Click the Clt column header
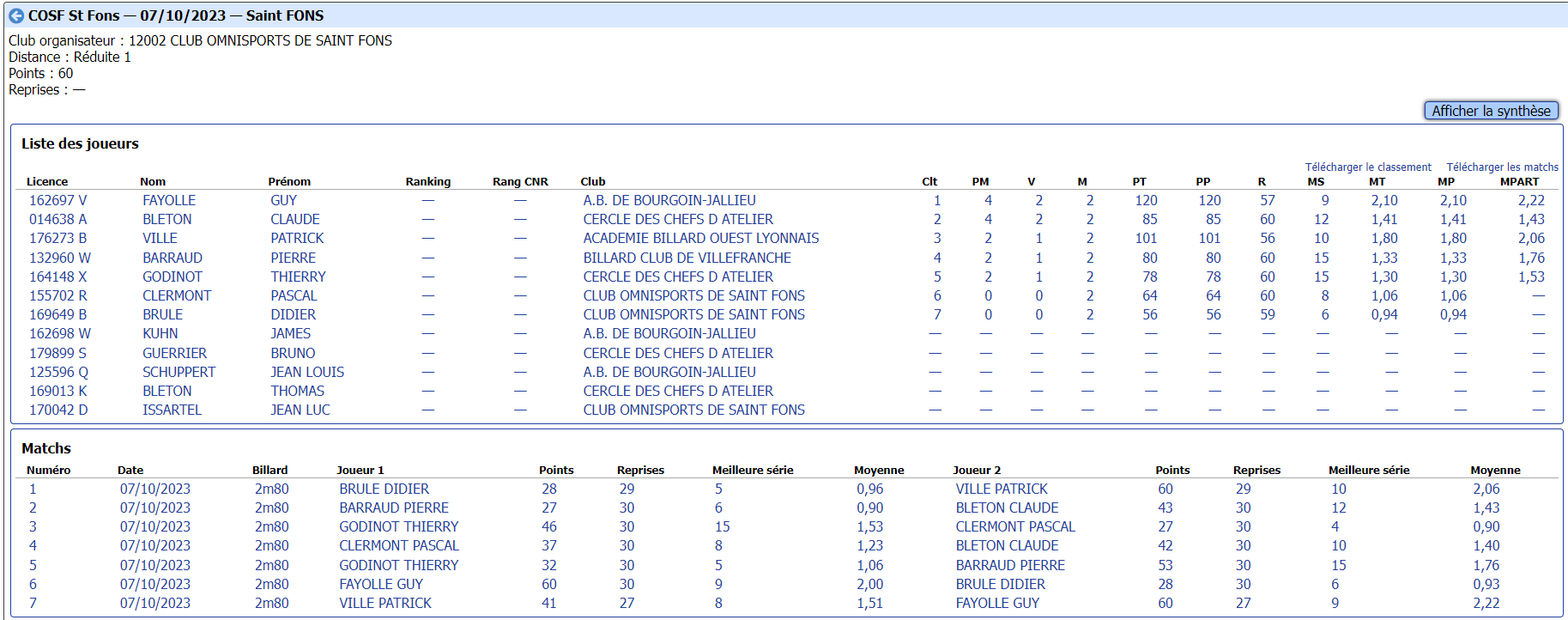This screenshot has height=620, width=1568. (x=929, y=181)
